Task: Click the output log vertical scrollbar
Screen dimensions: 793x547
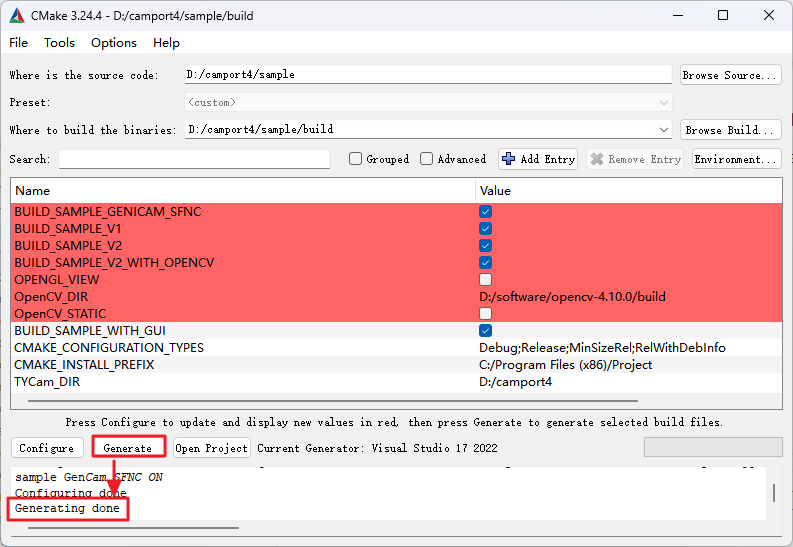Action: coord(772,493)
